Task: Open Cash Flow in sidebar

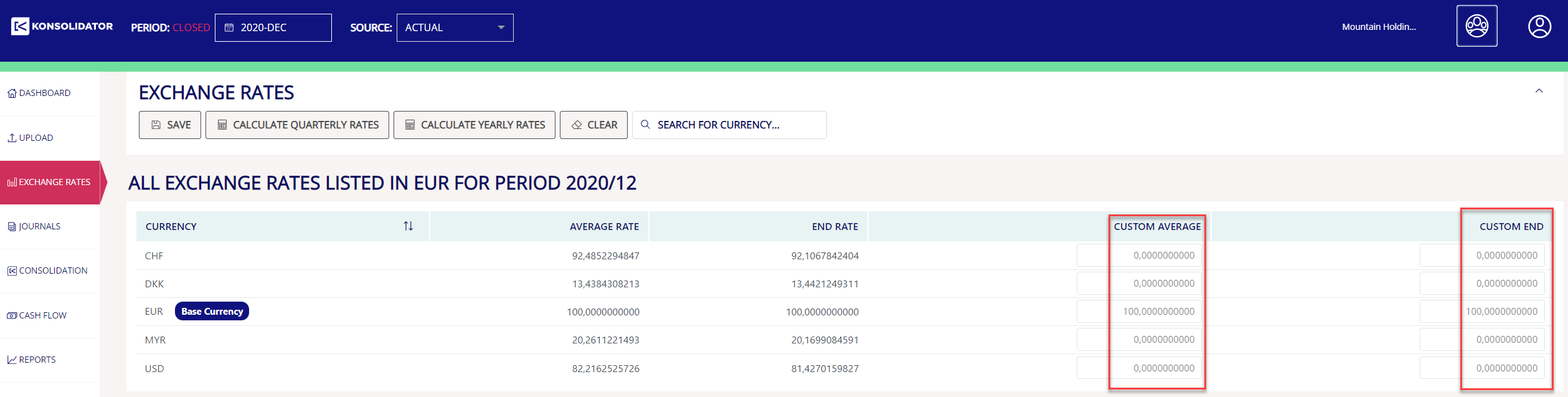Action: coord(50,315)
